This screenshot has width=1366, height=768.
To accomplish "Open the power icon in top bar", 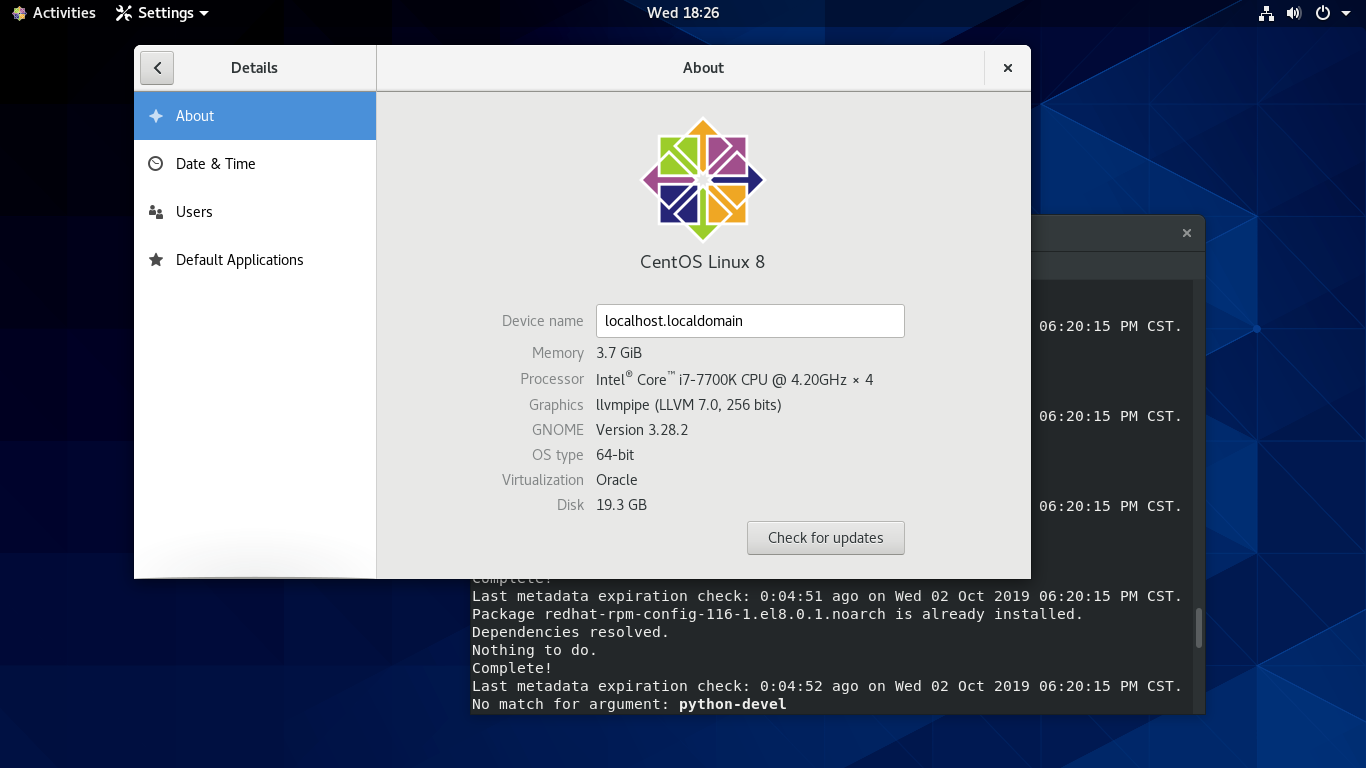I will pyautogui.click(x=1323, y=13).
